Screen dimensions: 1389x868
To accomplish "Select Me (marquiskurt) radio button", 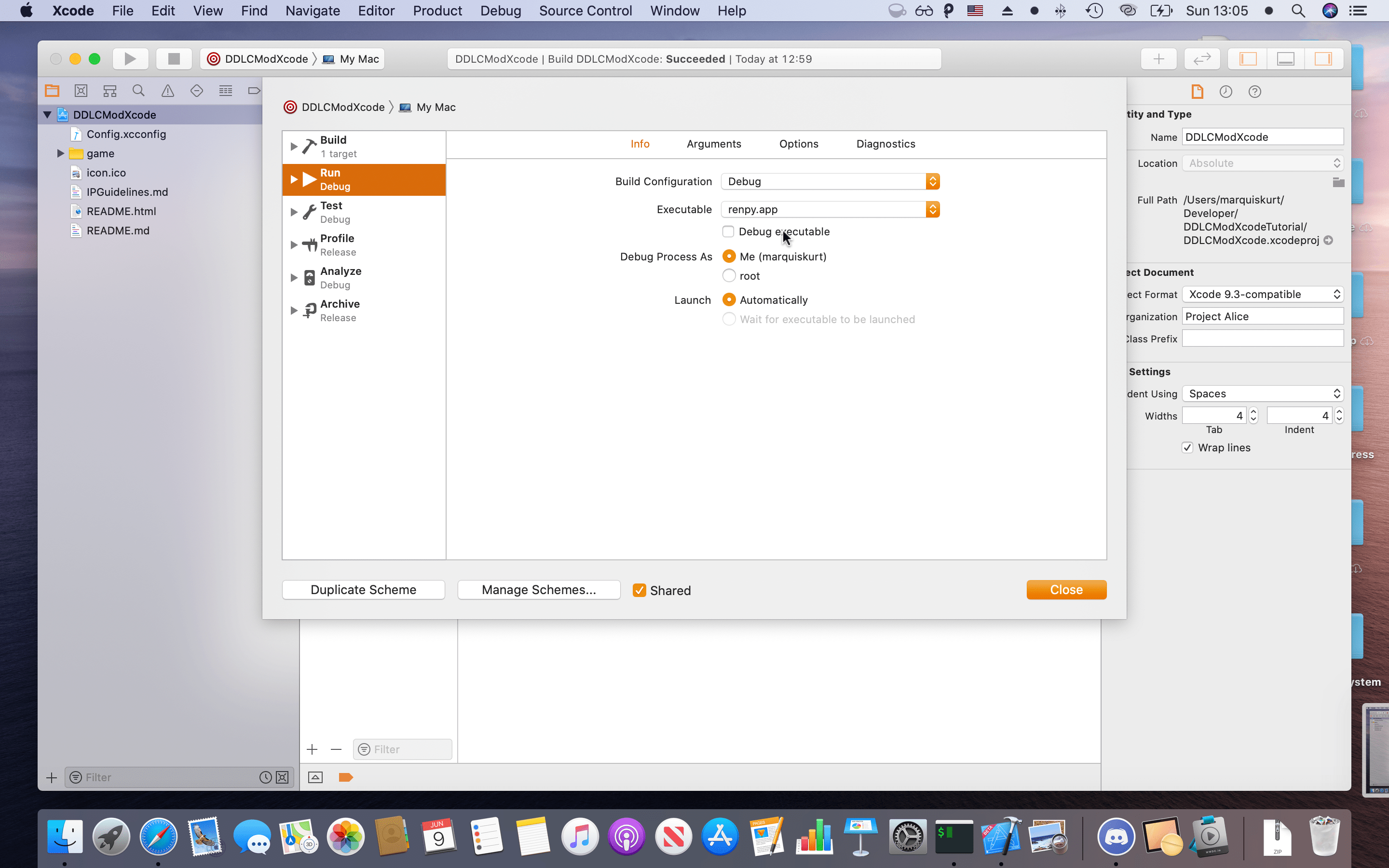I will click(x=729, y=256).
